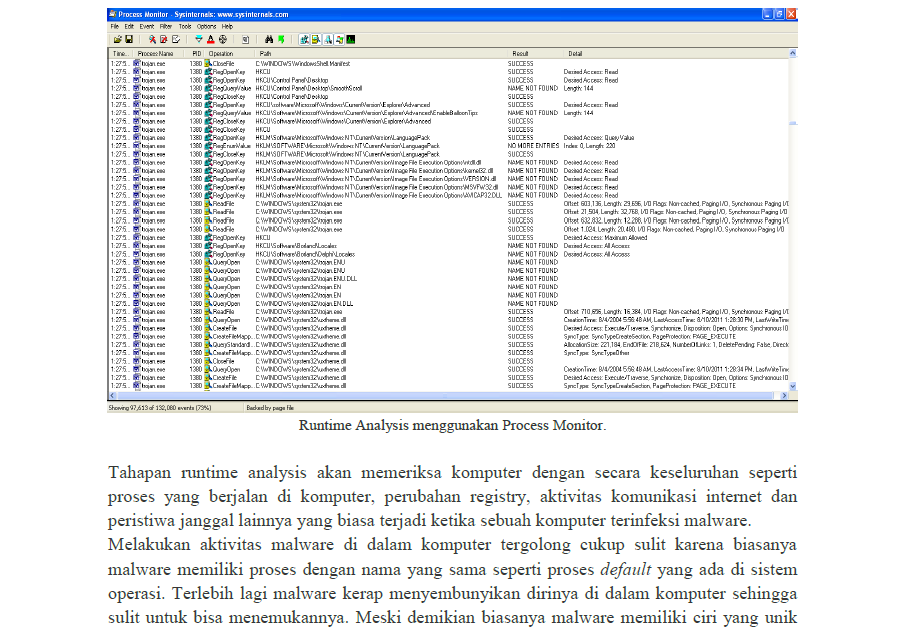
Task: Click the Open log file toolbar icon
Action: pyautogui.click(x=118, y=39)
